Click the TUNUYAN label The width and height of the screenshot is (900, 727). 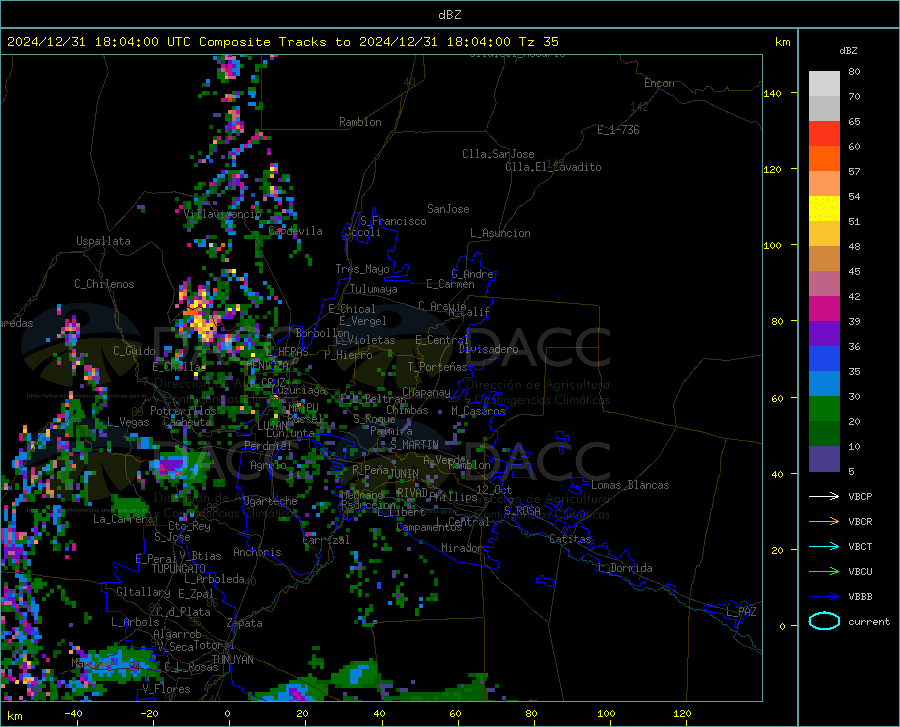232,660
